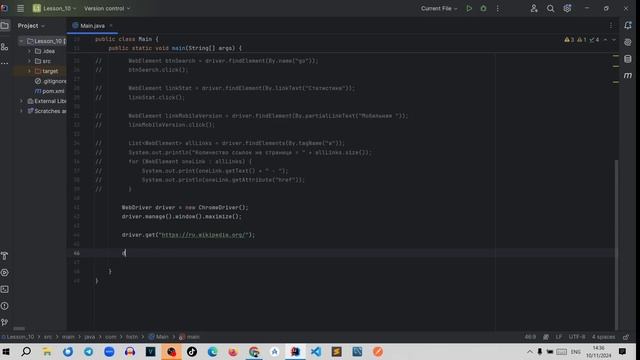Screen dimensions: 640x360
Task: Open editor tab options three-dot icon
Action: (x=611, y=26)
